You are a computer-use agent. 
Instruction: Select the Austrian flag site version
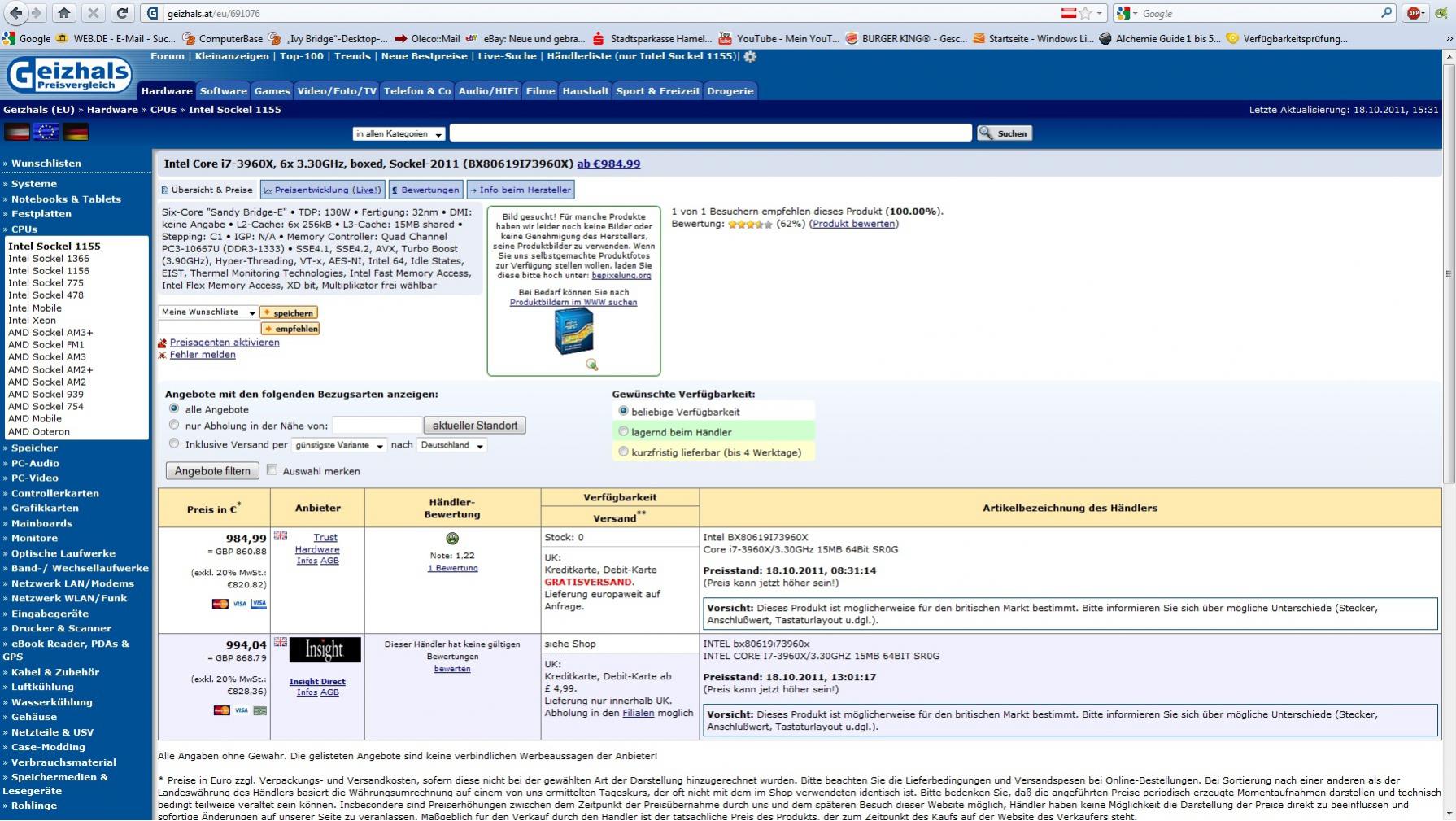point(17,132)
